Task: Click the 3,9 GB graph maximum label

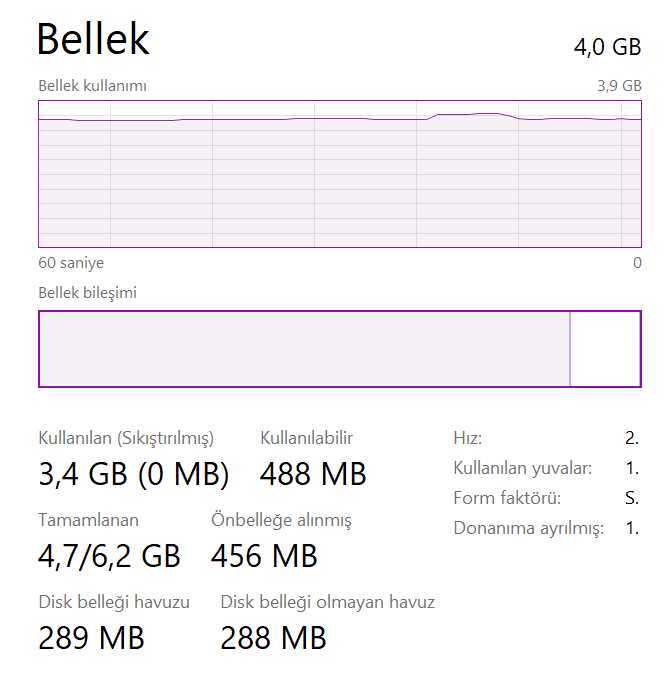Action: tap(619, 86)
